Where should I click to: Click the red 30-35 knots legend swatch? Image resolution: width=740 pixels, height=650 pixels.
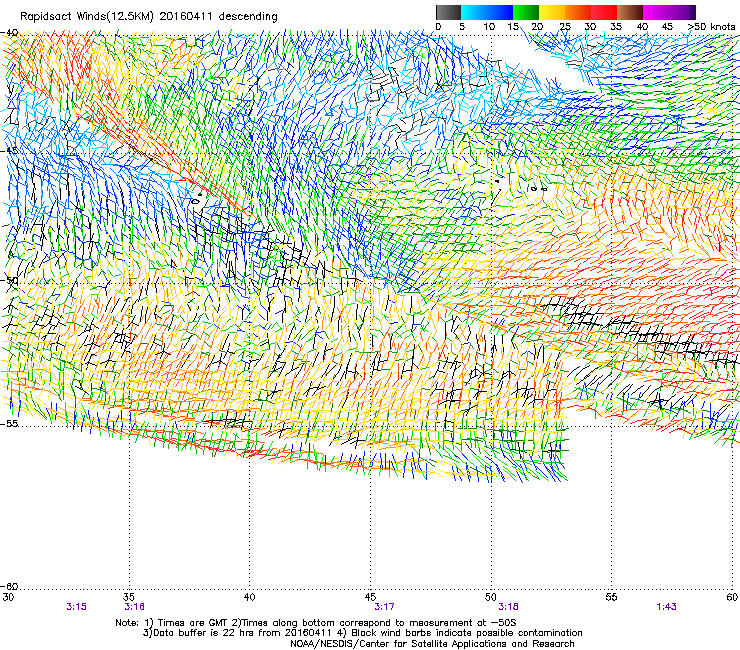coord(604,12)
